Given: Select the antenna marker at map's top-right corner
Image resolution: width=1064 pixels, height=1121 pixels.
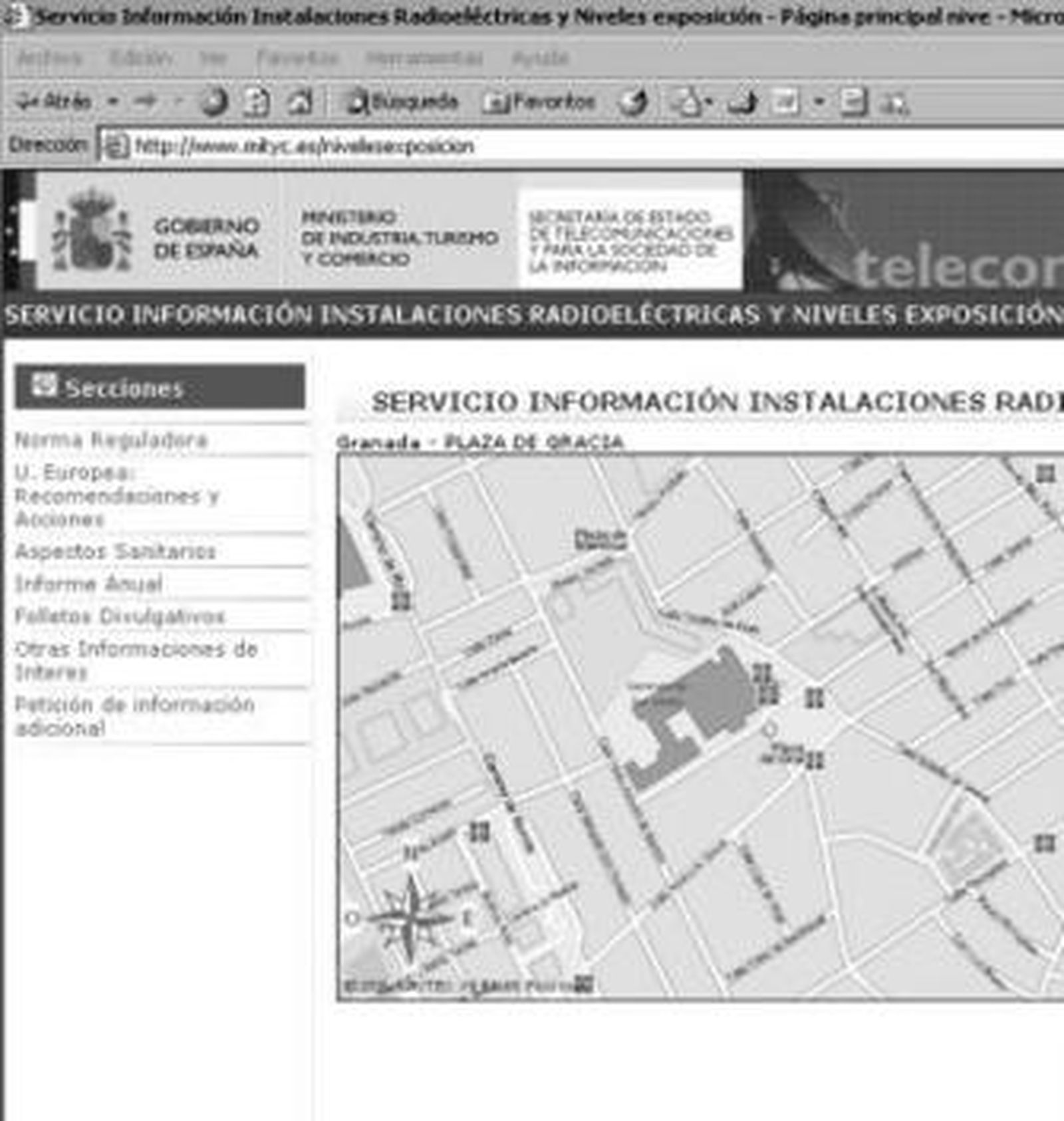Looking at the screenshot, I should click(1045, 473).
